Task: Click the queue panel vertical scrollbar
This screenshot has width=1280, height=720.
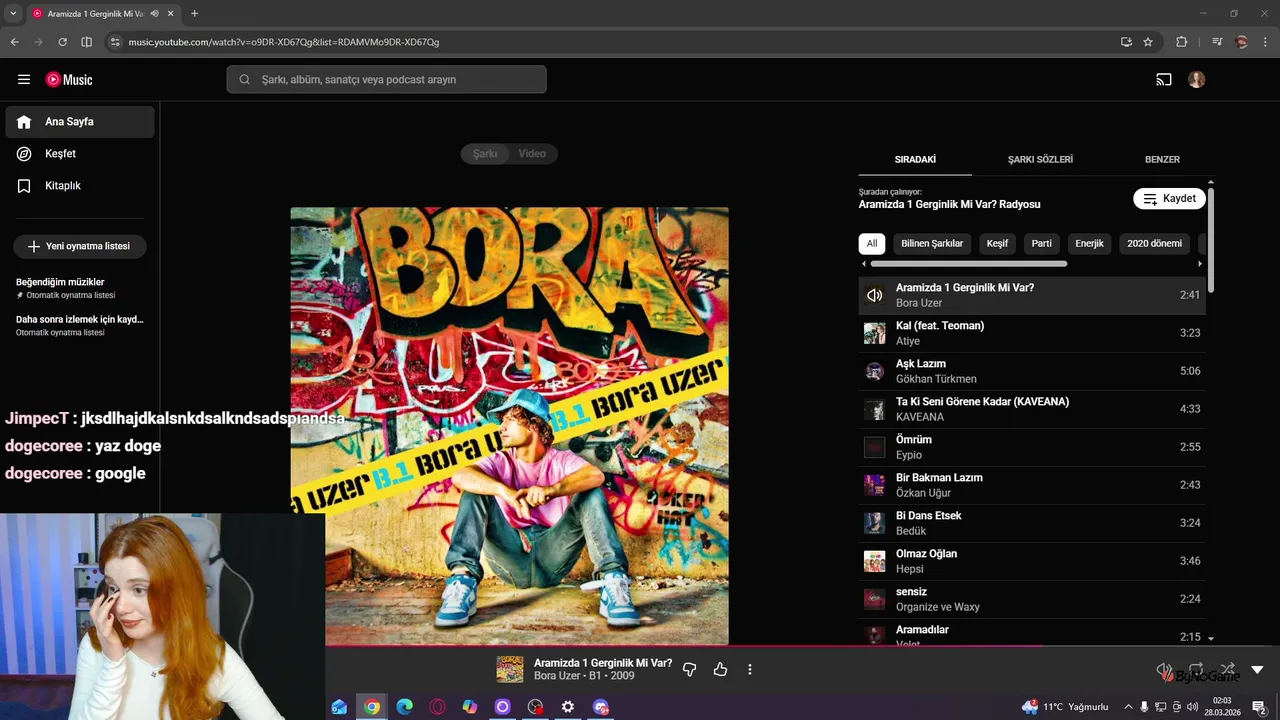Action: coord(1211,240)
